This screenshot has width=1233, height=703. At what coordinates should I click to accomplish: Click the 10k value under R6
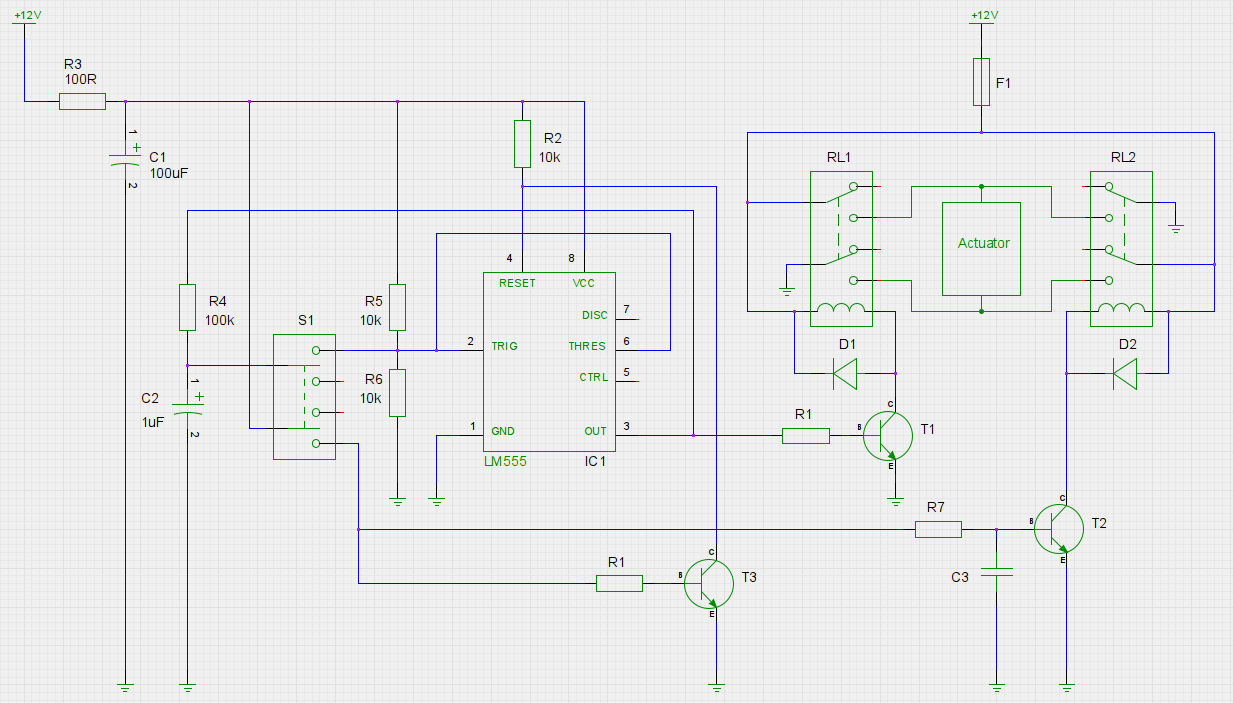point(371,397)
